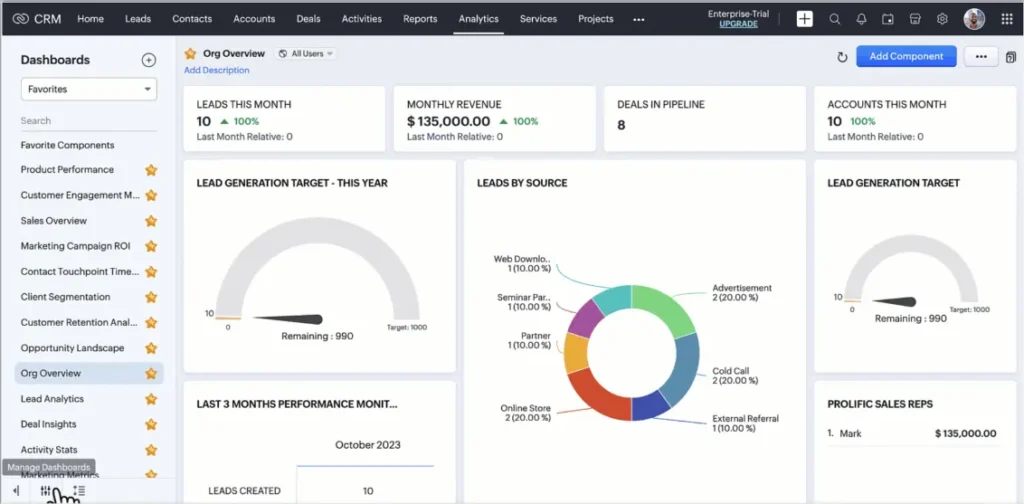Switch to the Reports tab
This screenshot has height=504, width=1024.
pos(420,19)
